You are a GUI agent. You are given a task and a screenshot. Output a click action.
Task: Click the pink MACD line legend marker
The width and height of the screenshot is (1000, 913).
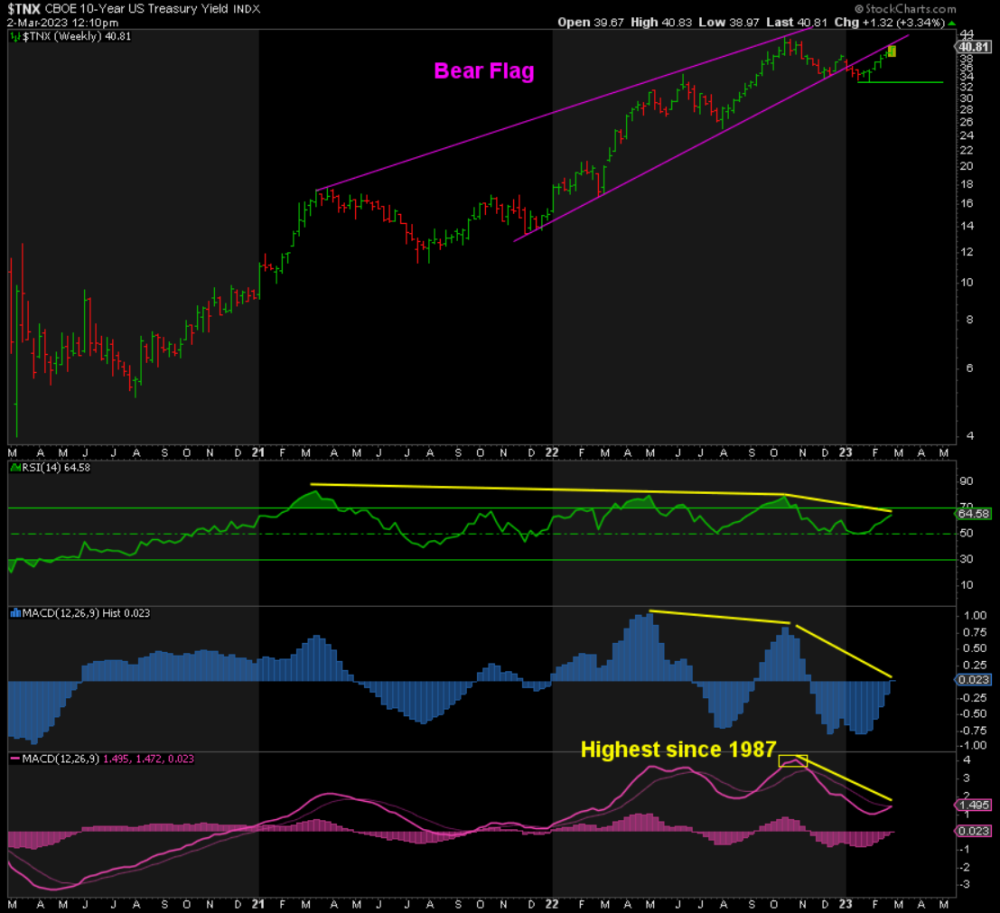(x=15, y=759)
